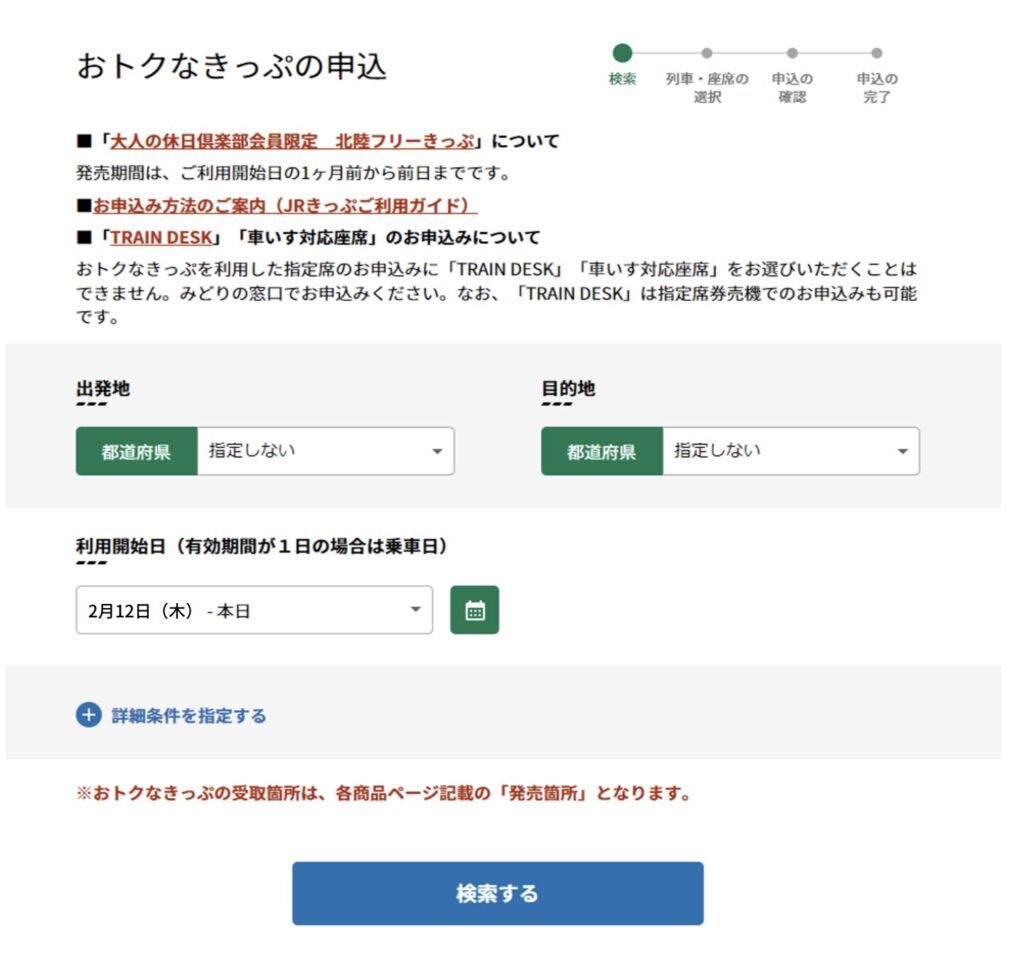Open the calendar date picker icon
Viewport: 1024px width, 956px height.
(x=475, y=610)
